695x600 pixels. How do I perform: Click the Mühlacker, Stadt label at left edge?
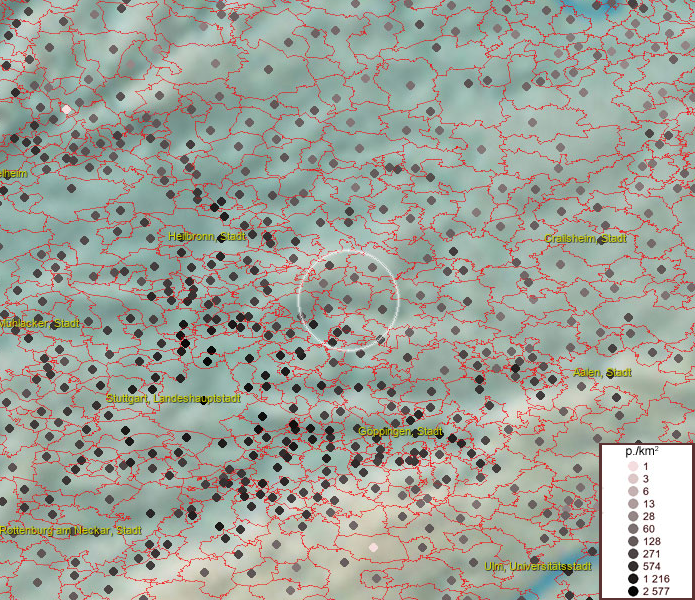coord(40,324)
